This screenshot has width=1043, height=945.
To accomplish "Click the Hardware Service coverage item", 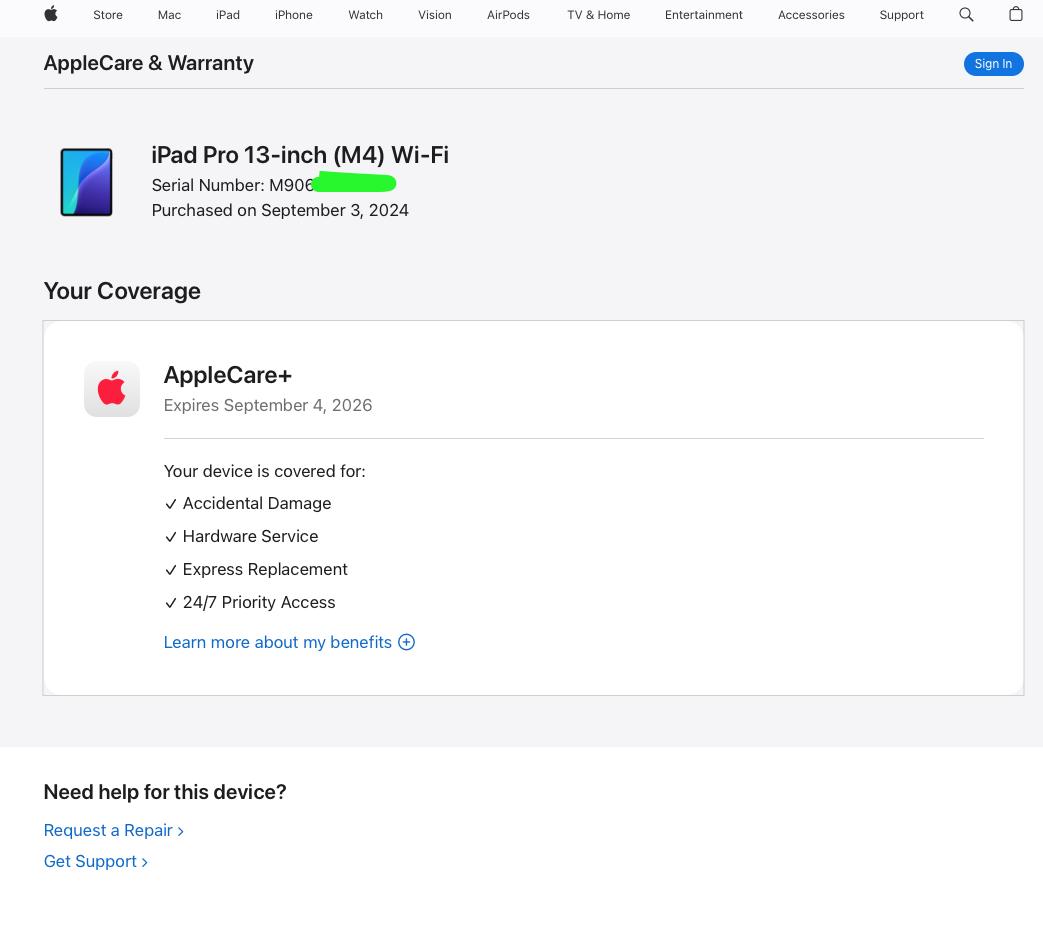I will pyautogui.click(x=241, y=537).
